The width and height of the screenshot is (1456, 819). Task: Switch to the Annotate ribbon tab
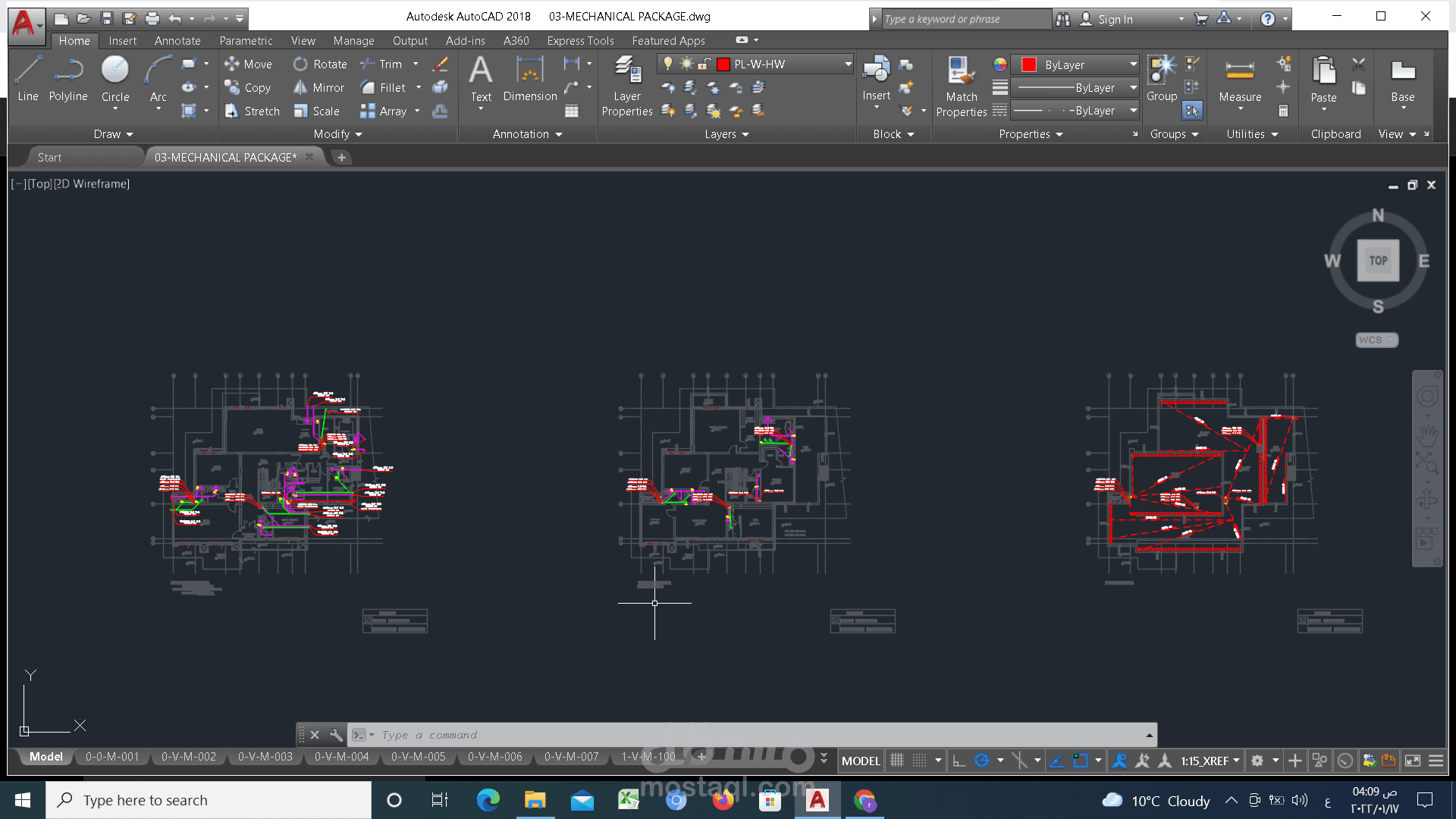(177, 41)
